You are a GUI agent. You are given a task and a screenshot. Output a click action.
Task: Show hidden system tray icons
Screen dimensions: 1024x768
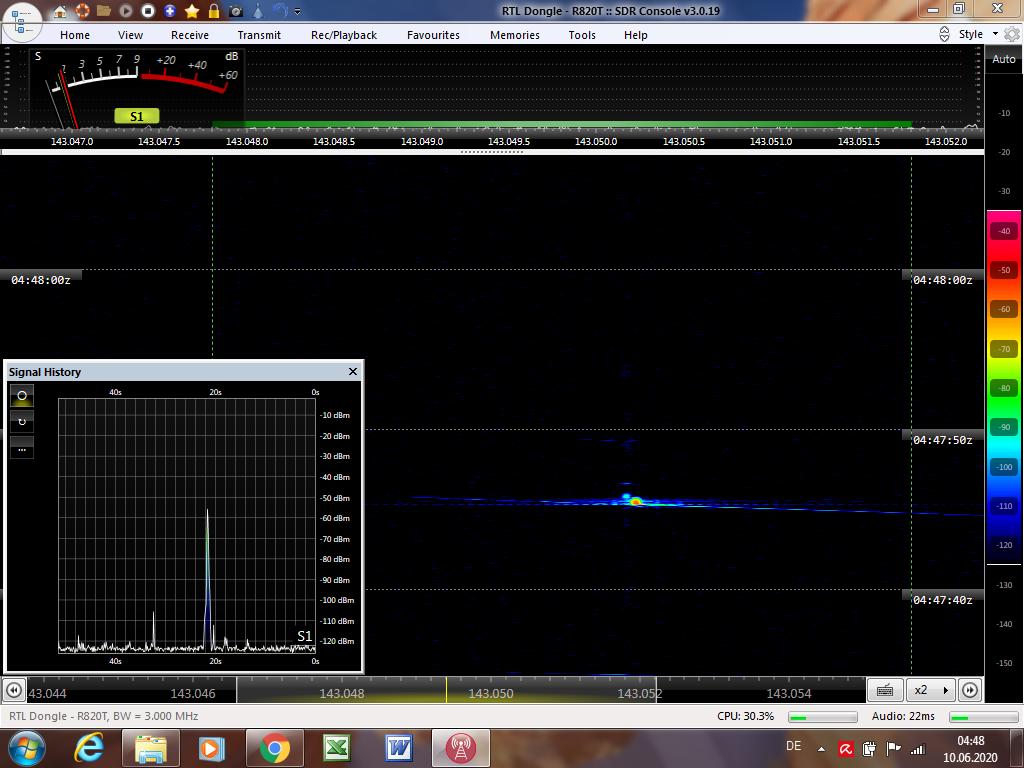pyautogui.click(x=822, y=749)
